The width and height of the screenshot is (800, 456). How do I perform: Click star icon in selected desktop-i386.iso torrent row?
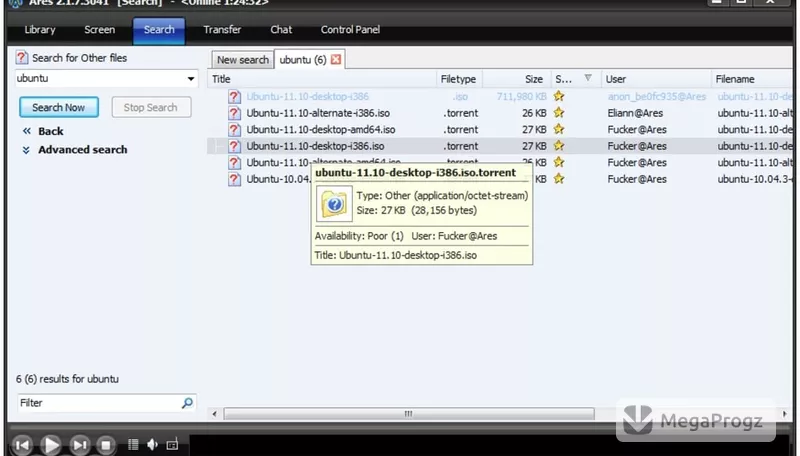pos(559,145)
